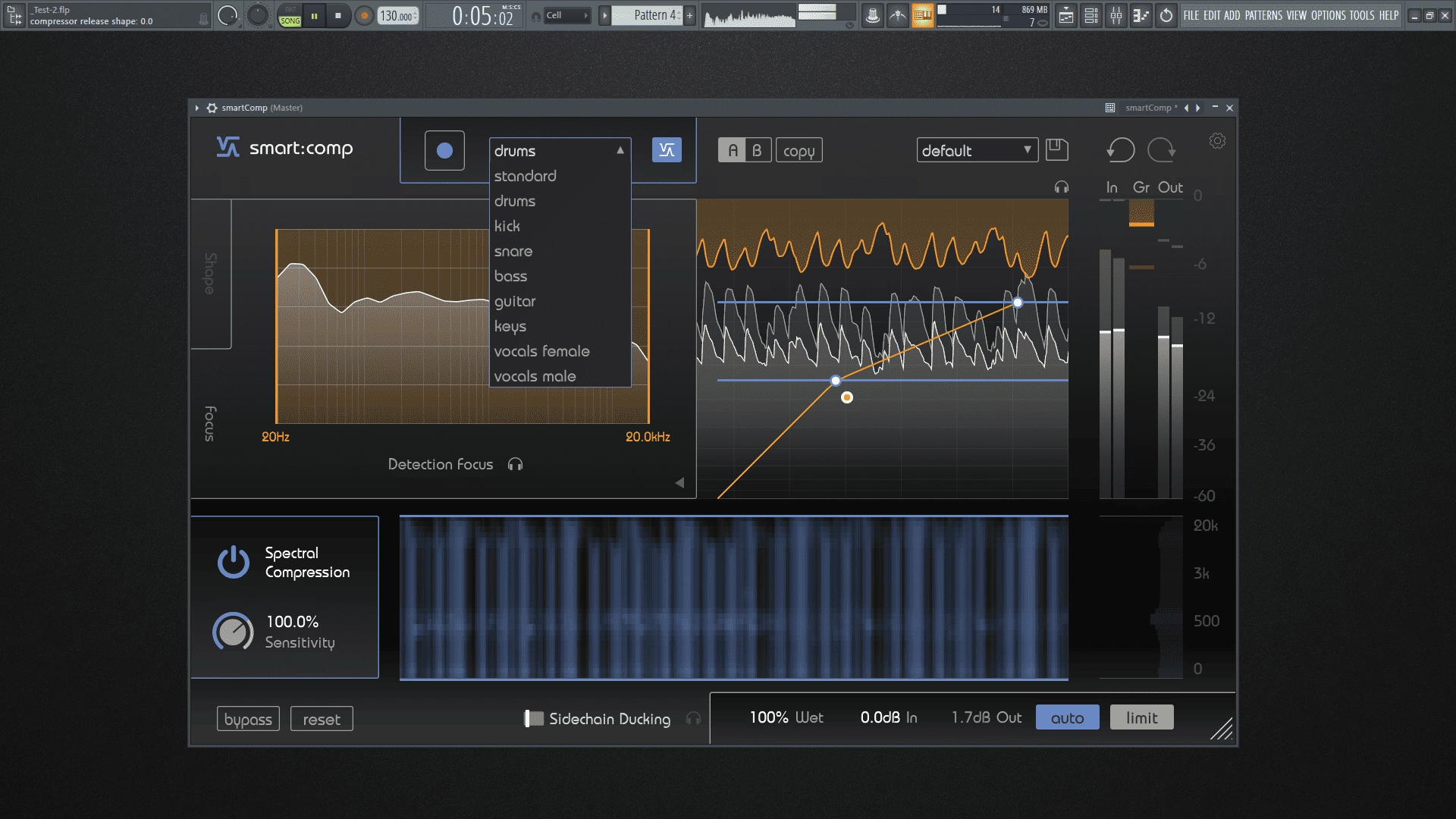Select next plugin preset arrow
1456x819 pixels.
[x=1198, y=108]
